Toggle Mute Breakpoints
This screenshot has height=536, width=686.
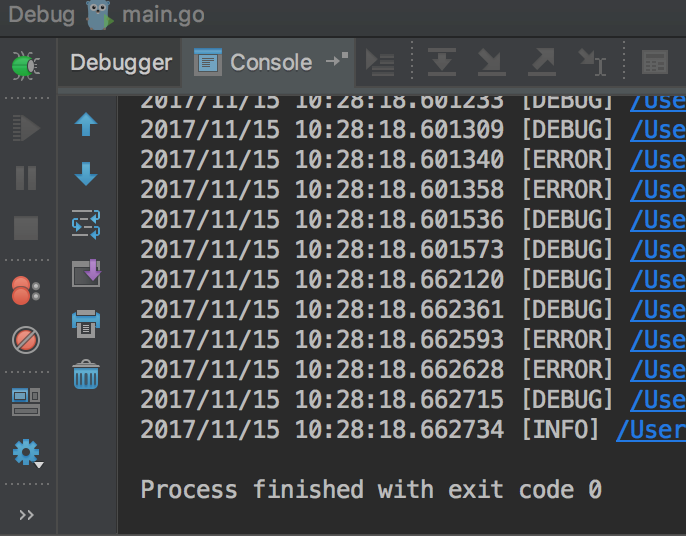[x=25, y=340]
